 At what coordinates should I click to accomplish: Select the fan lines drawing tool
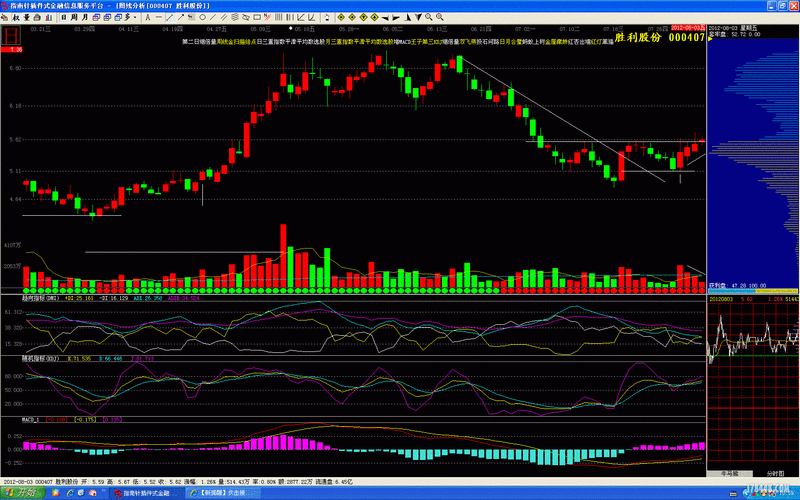pyautogui.click(x=235, y=17)
